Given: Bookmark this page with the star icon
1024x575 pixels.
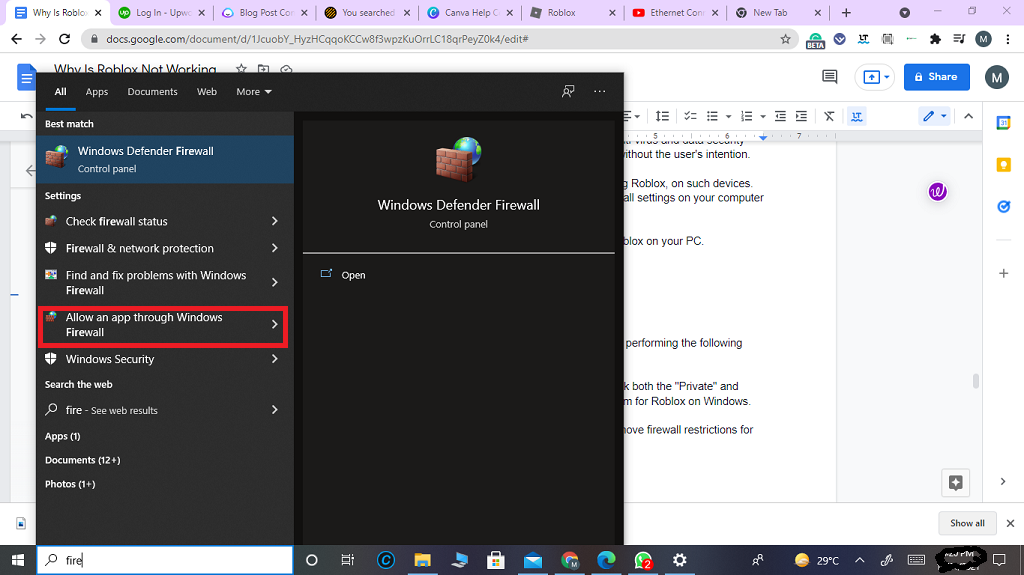Looking at the screenshot, I should click(785, 39).
